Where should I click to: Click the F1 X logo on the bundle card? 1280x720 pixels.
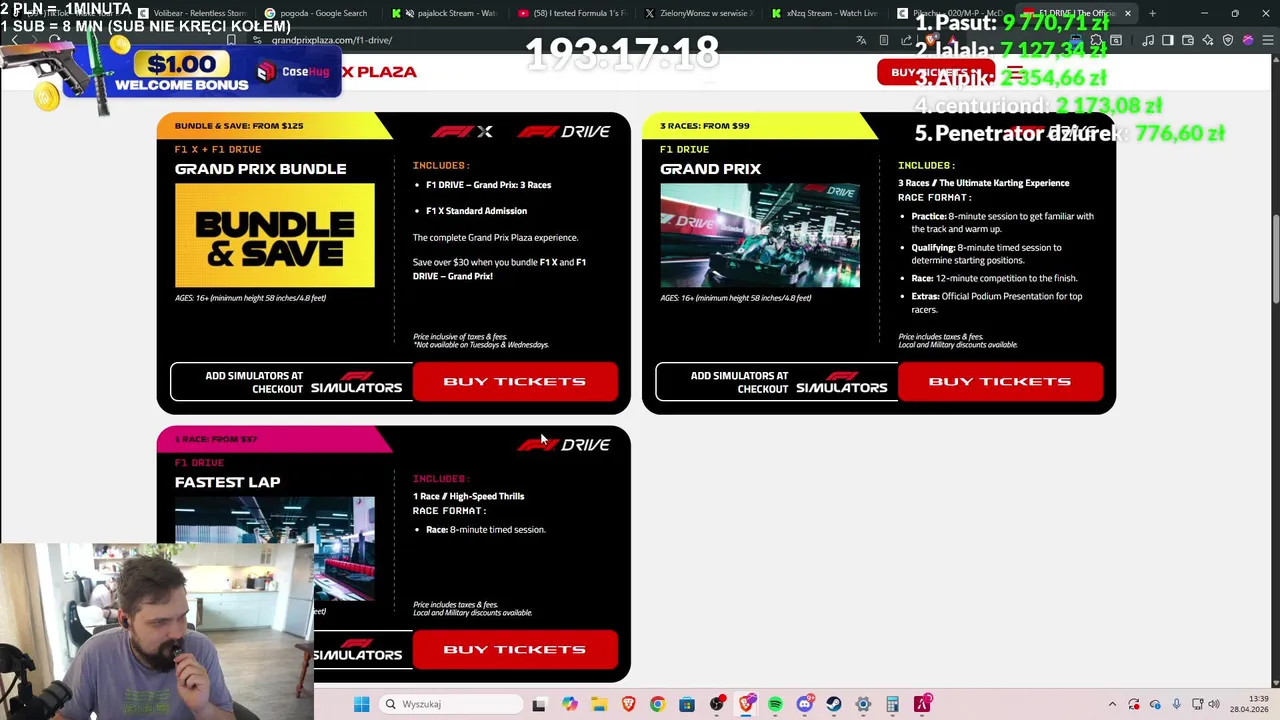462,131
